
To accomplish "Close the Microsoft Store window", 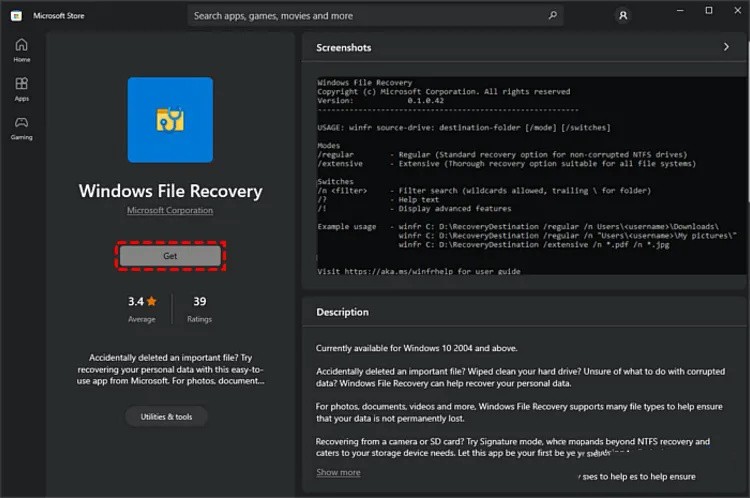I will pyautogui.click(x=738, y=11).
